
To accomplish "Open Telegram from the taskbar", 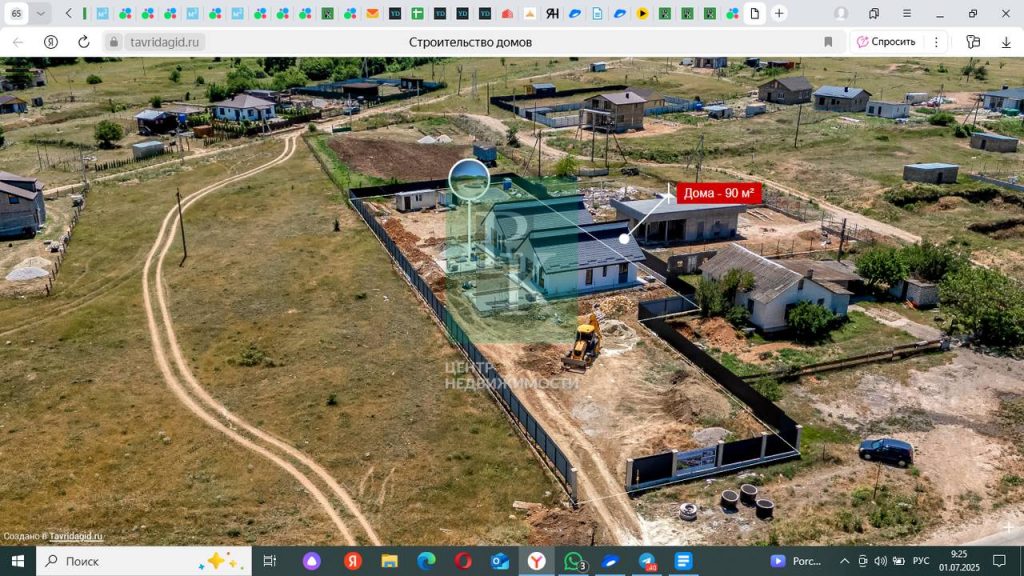I will (x=647, y=561).
